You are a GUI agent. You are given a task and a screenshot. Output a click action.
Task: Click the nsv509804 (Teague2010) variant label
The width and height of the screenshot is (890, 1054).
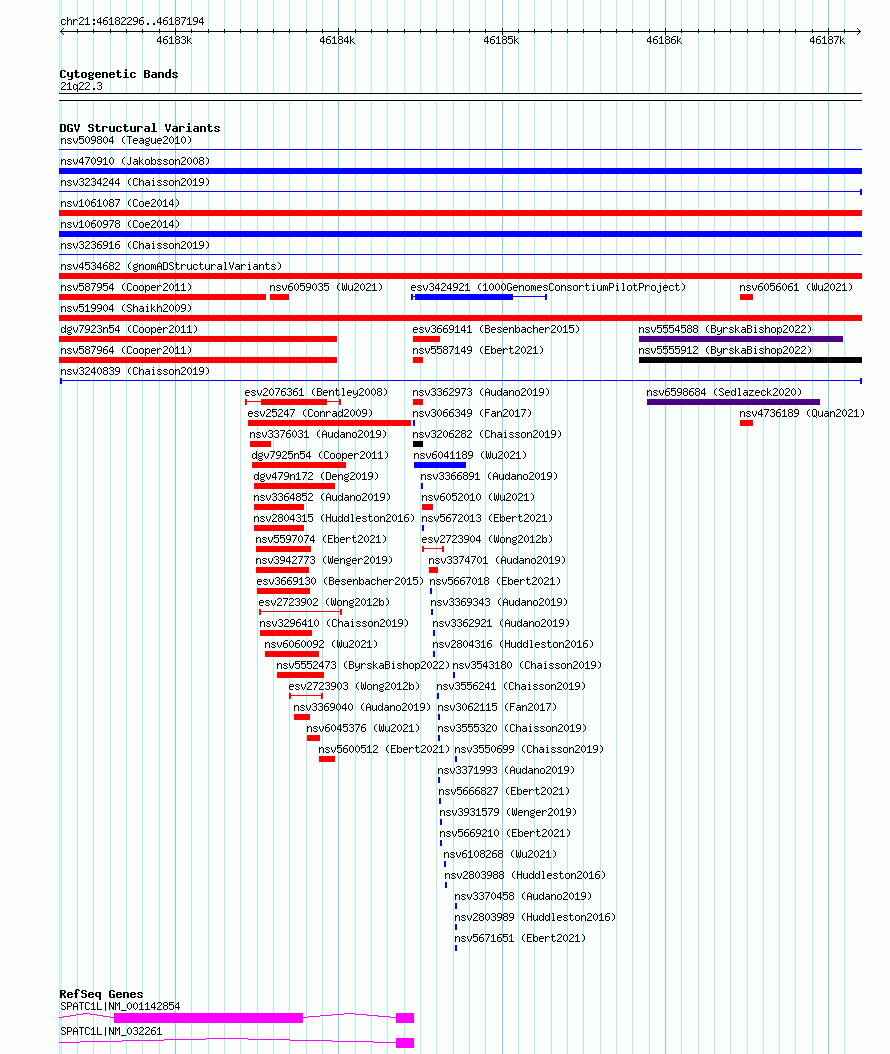coord(126,140)
